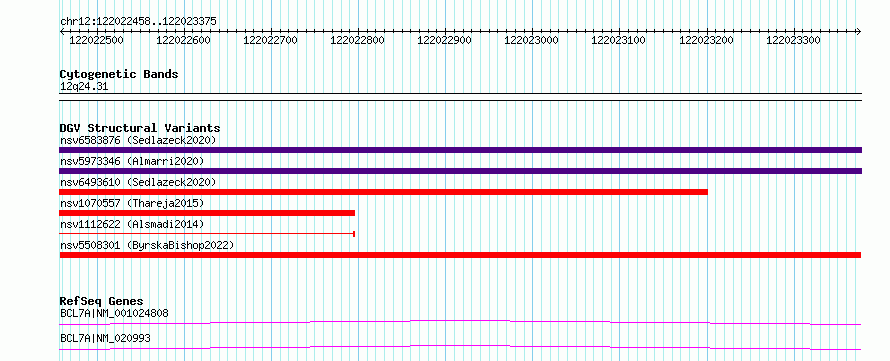Select the red nsv6493610 variant bar
890x361 pixels.
(x=384, y=192)
